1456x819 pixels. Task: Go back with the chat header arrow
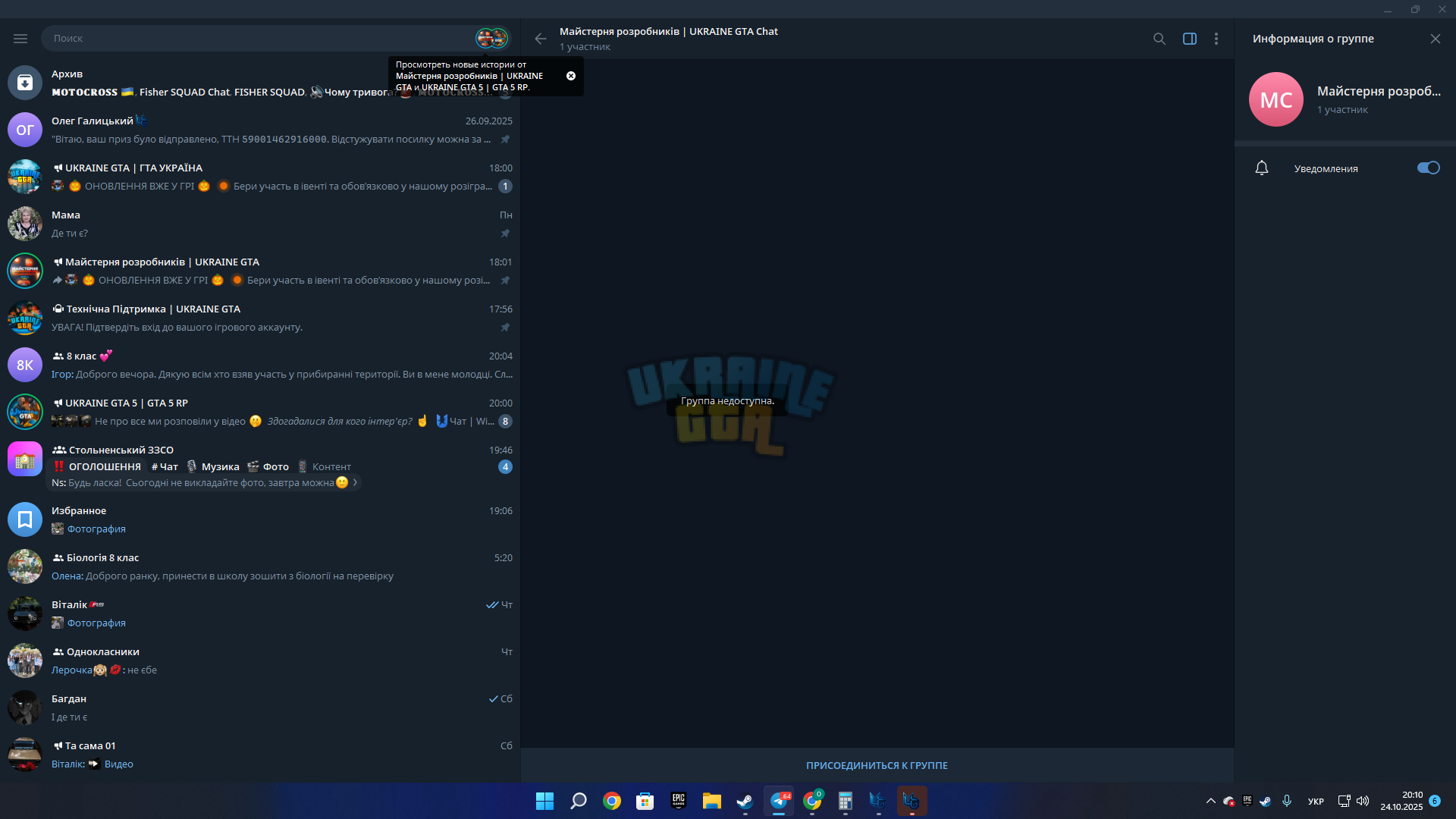click(x=540, y=39)
